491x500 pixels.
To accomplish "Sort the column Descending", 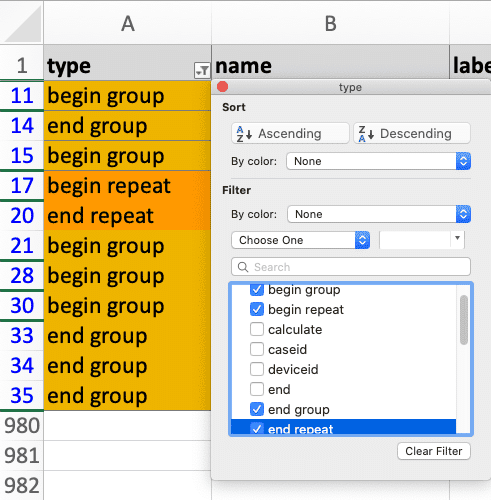I will pos(412,133).
